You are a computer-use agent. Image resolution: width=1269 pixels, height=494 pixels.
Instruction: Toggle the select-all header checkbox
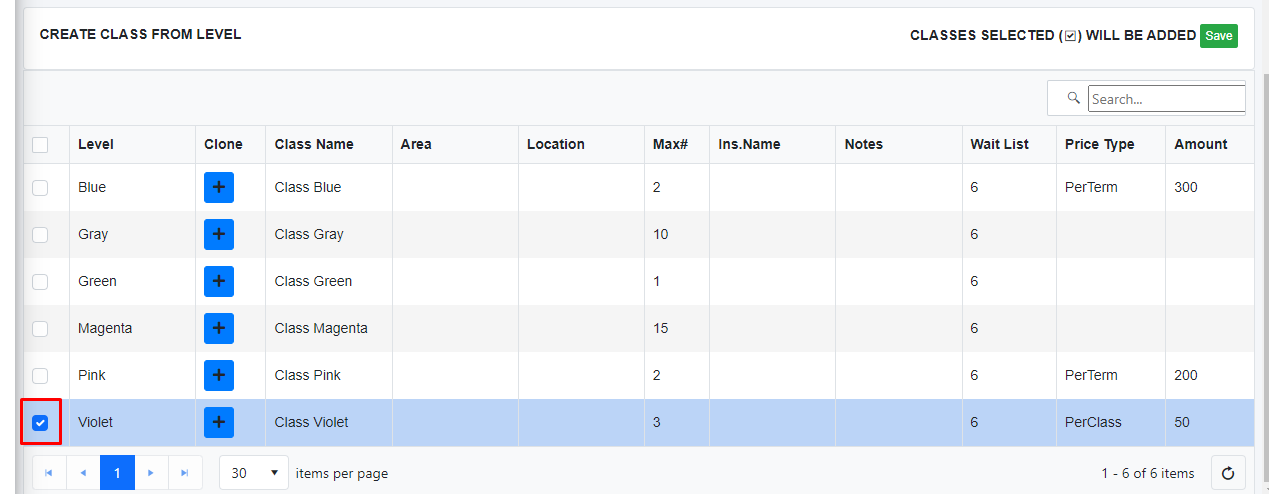[40, 144]
